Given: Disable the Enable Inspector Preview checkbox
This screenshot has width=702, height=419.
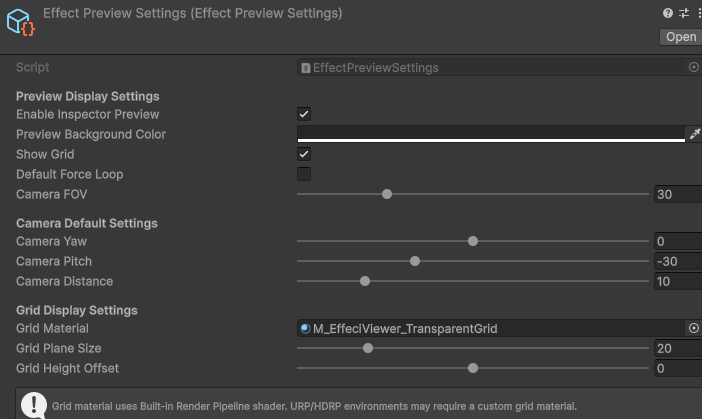Looking at the screenshot, I should (x=304, y=114).
